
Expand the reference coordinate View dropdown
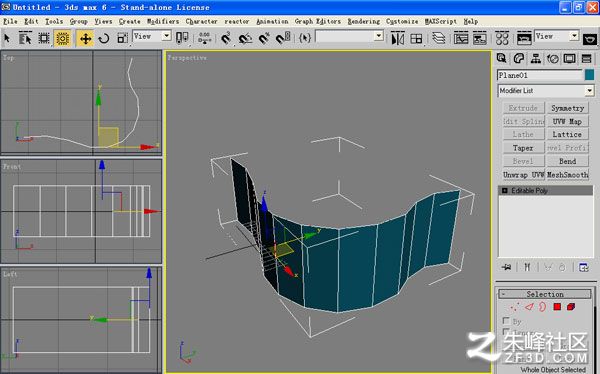click(152, 36)
